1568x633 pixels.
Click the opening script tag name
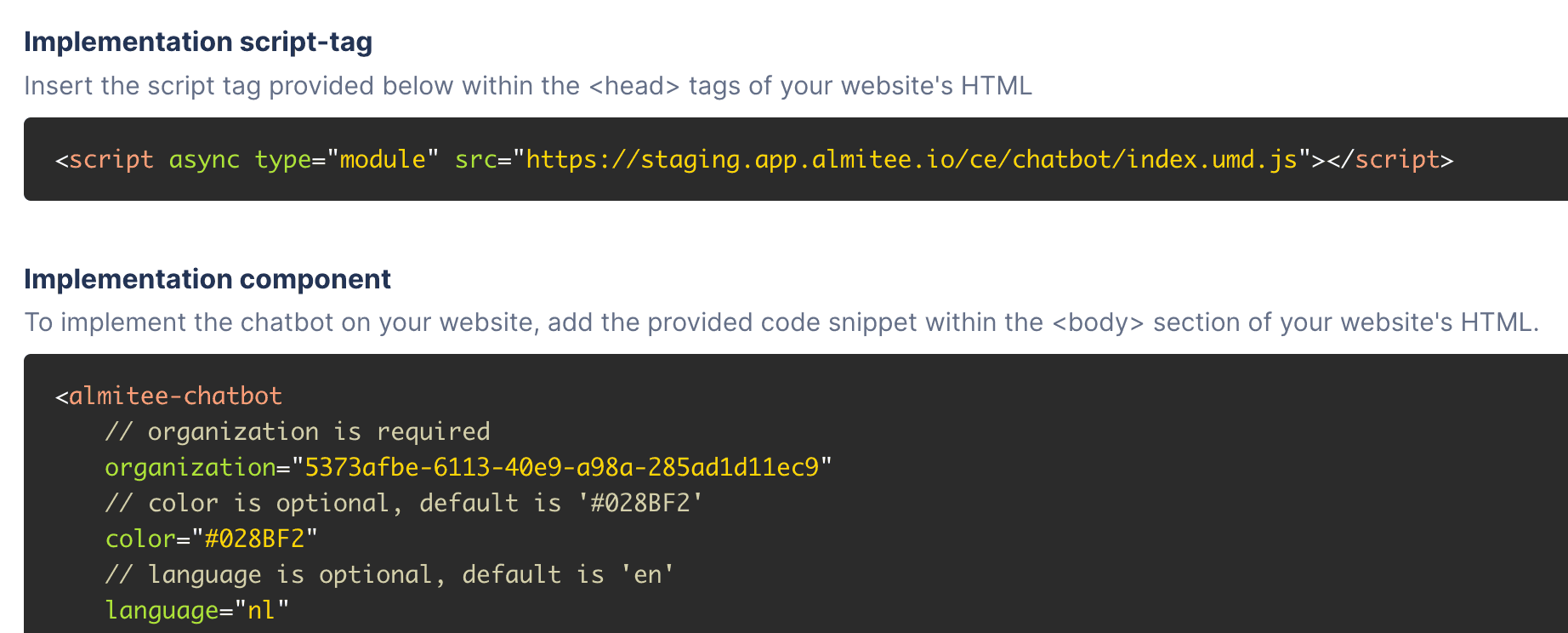(x=111, y=159)
